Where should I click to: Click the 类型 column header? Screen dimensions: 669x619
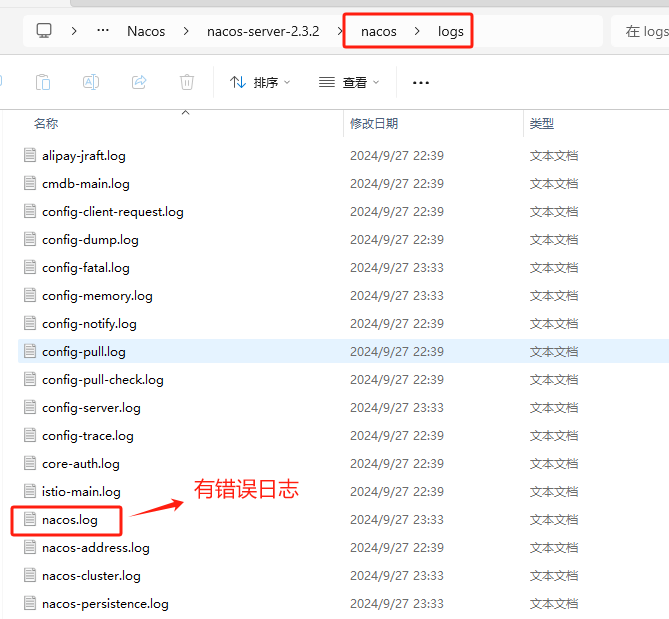(x=541, y=124)
